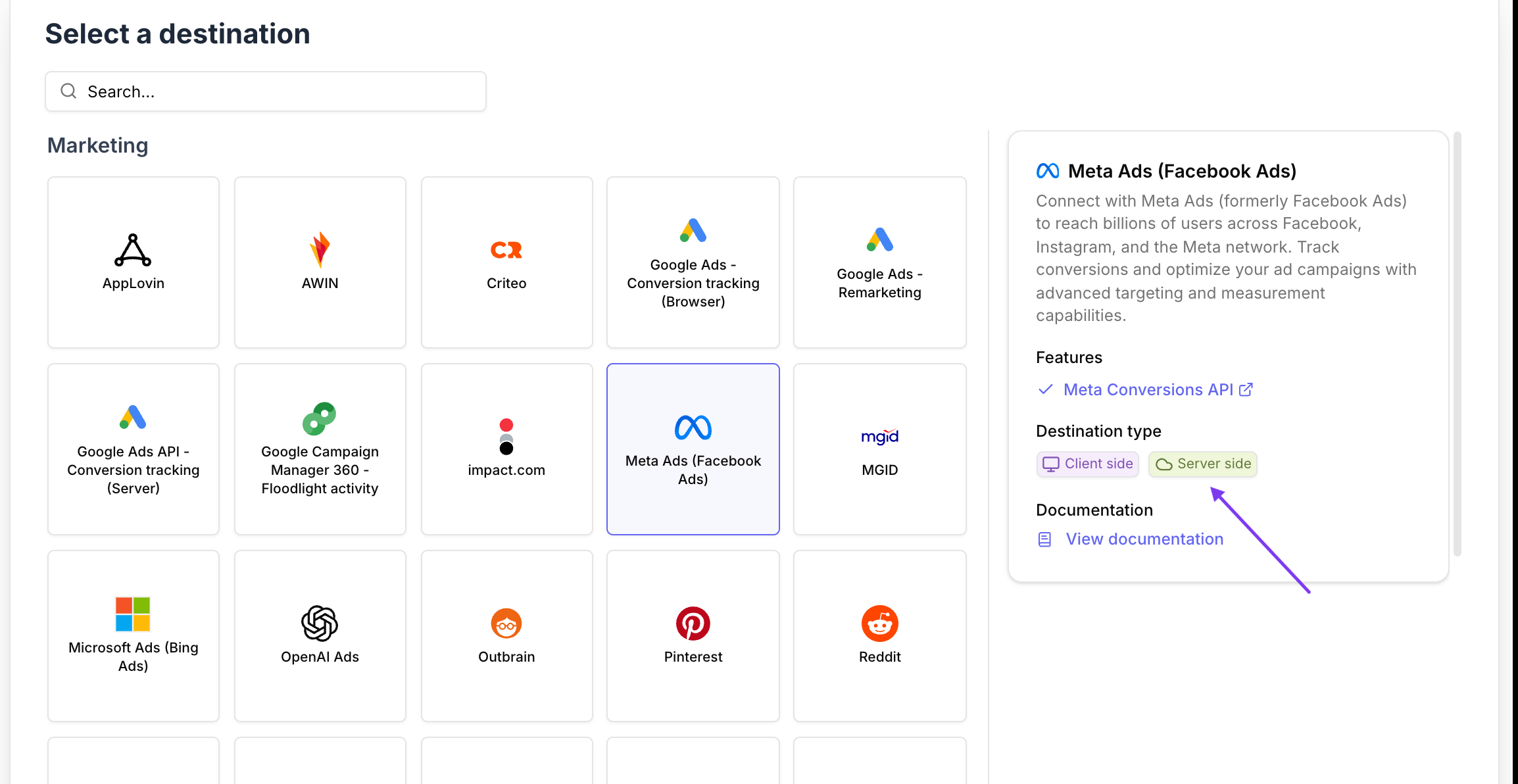The image size is (1518, 784).
Task: Click Meta Ads (Facebook Ads) panel title
Action: click(1182, 171)
